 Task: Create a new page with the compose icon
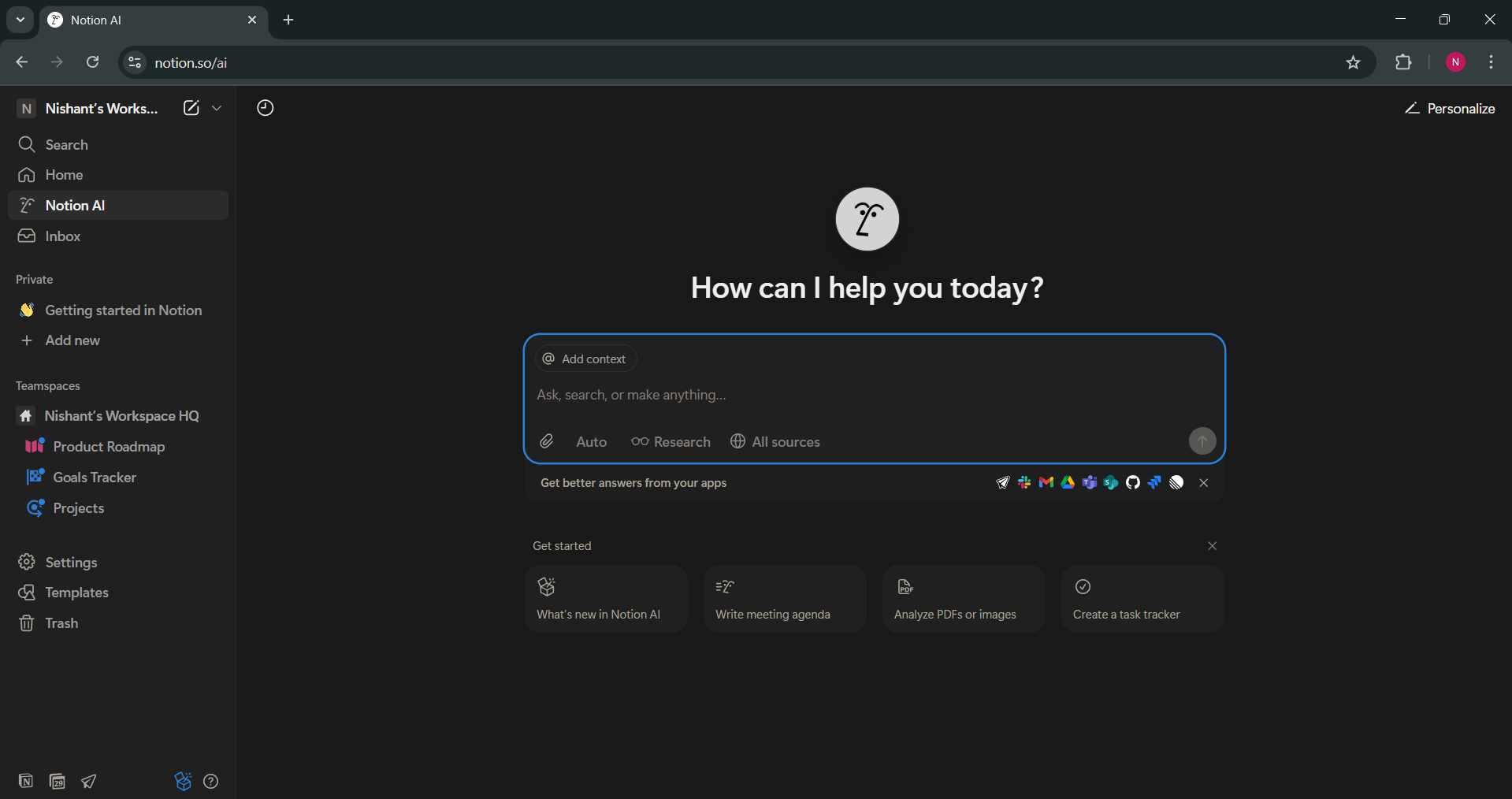point(190,108)
